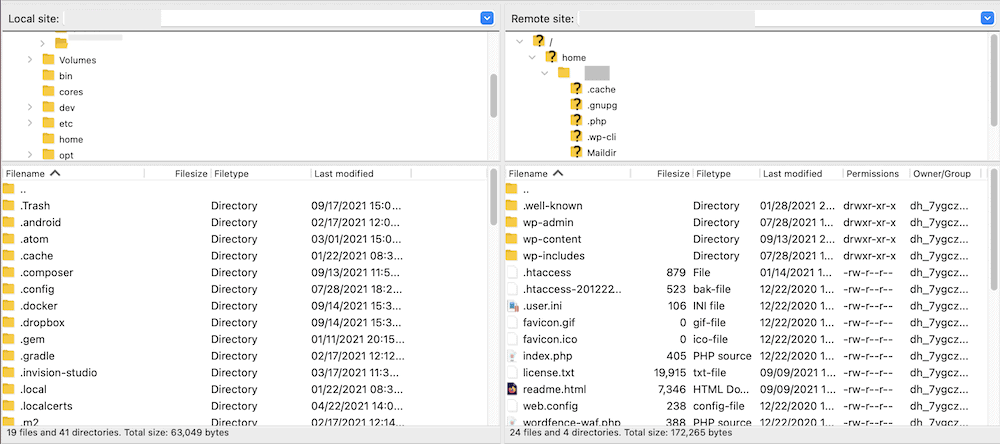The image size is (1000, 444).
Task: Click the unknown-folder icon beside .gnupg
Action: tap(577, 105)
